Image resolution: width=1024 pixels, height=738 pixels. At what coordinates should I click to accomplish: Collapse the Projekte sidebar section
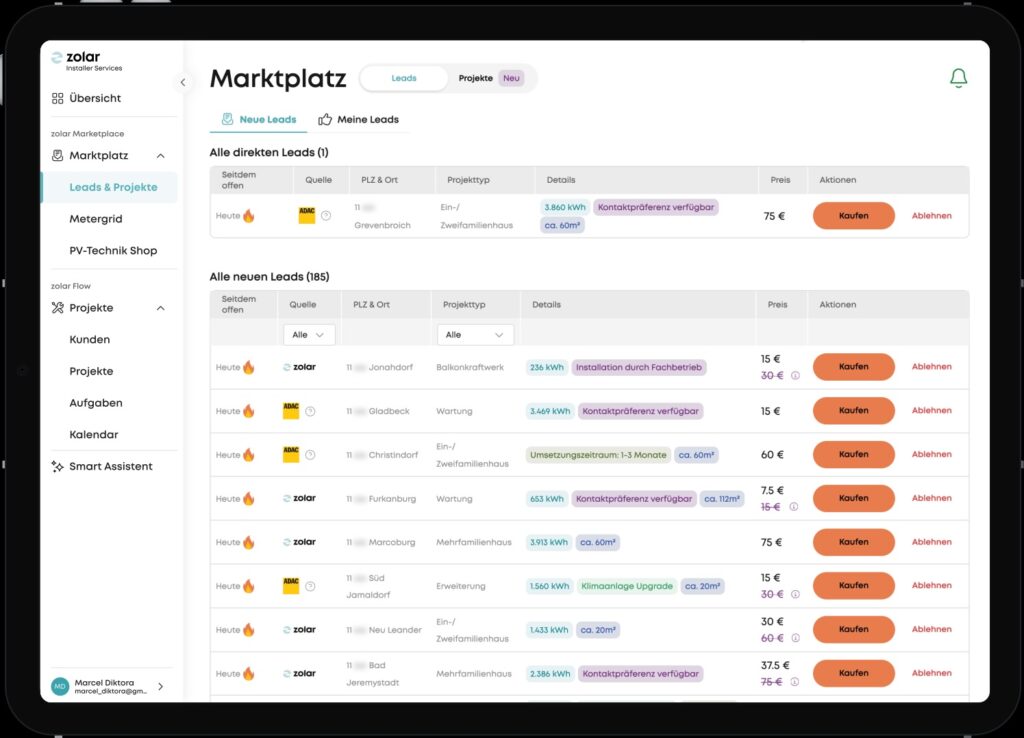(x=161, y=308)
